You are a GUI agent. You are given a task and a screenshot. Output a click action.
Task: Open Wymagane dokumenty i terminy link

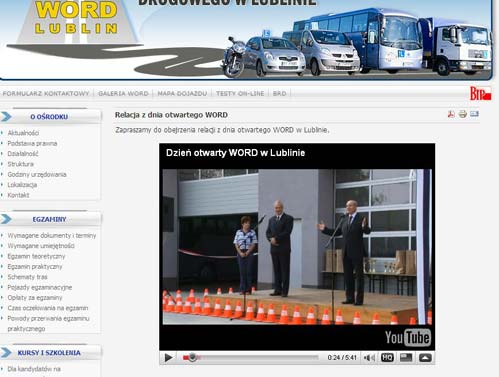coord(52,235)
